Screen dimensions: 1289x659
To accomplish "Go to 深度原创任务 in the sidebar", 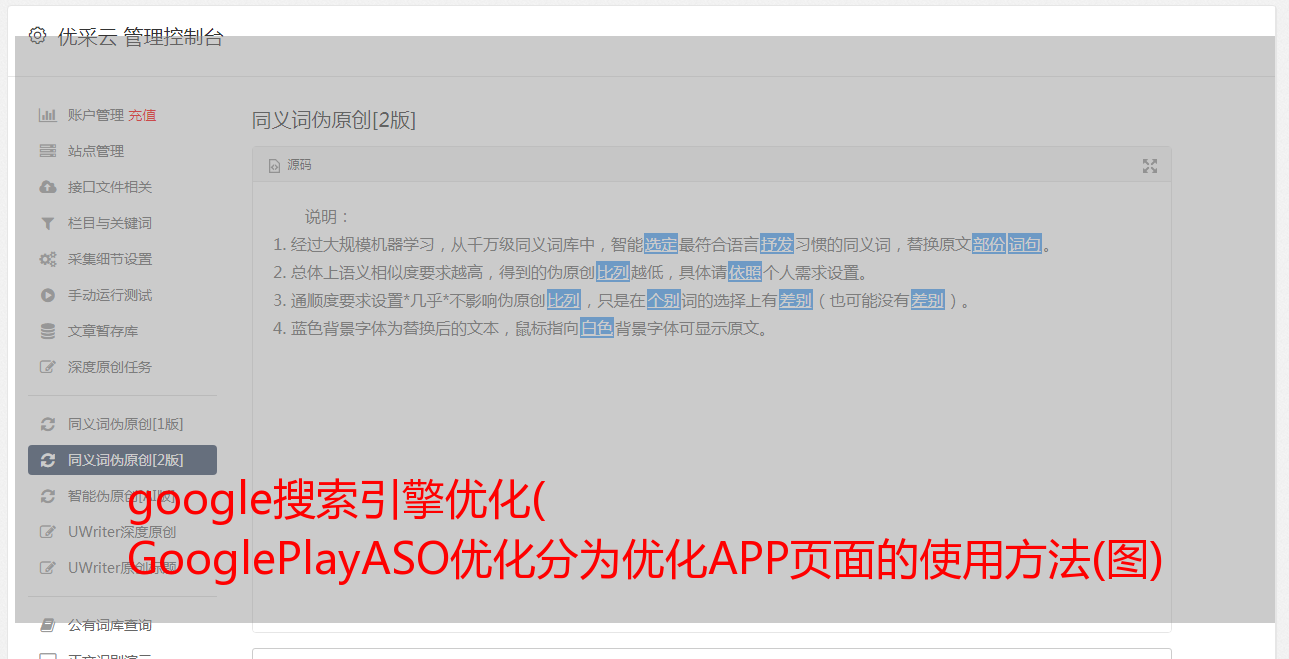I will click(x=110, y=367).
